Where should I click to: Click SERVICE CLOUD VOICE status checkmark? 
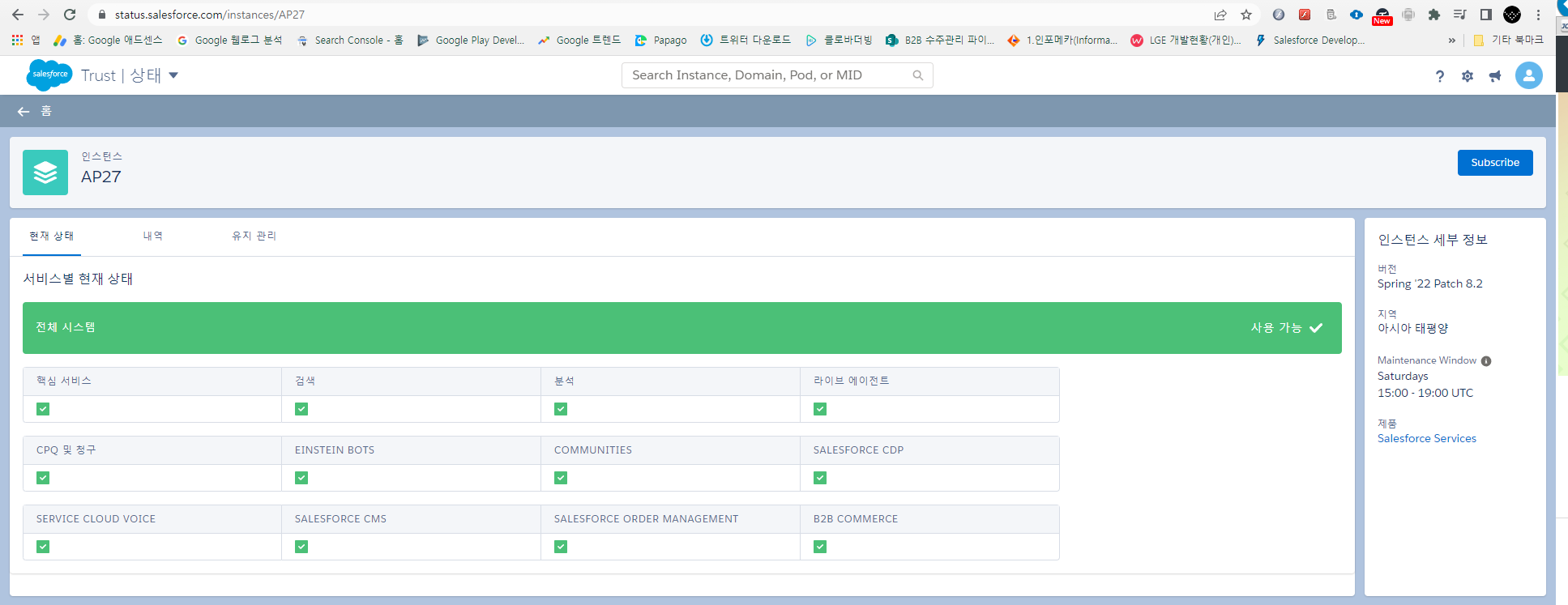(x=43, y=547)
